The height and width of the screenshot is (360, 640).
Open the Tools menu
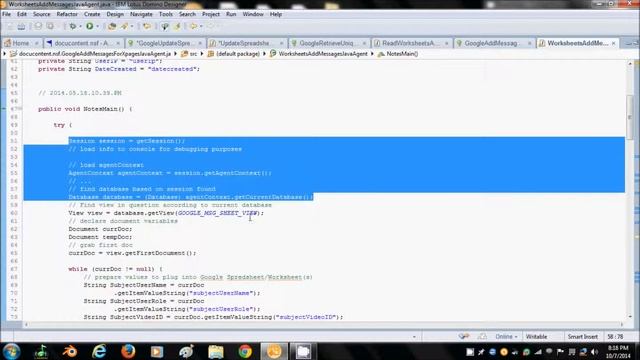click(166, 14)
